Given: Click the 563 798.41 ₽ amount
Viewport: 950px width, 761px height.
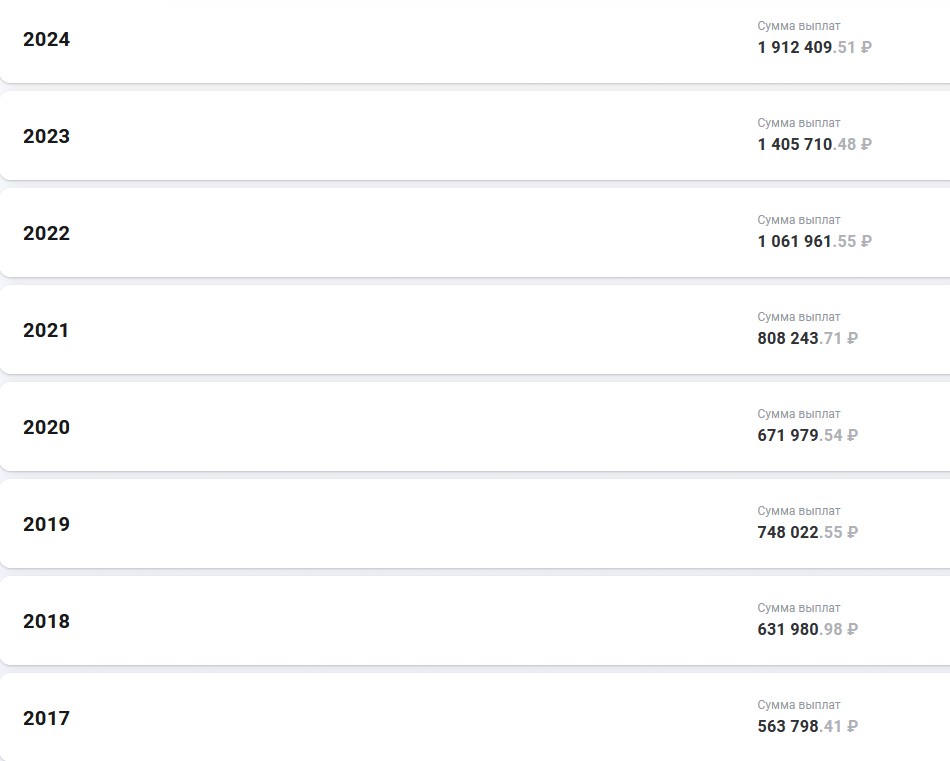Looking at the screenshot, I should [808, 726].
